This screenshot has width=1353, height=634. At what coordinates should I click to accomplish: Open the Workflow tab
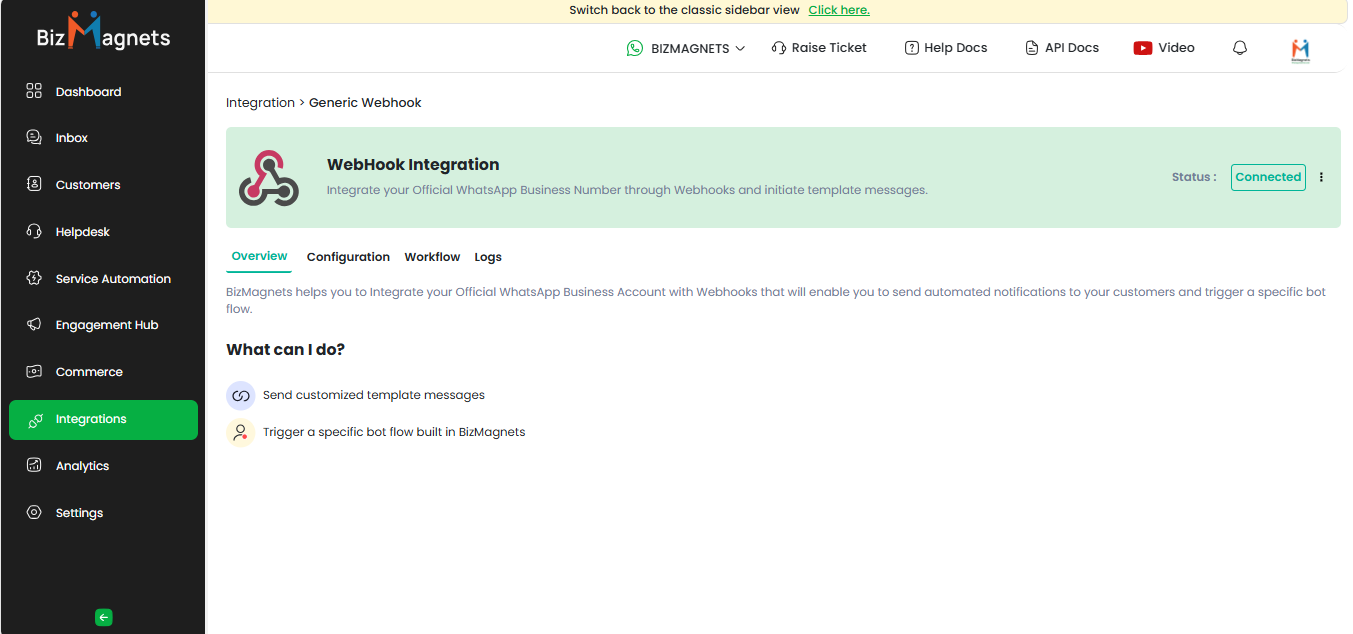432,257
